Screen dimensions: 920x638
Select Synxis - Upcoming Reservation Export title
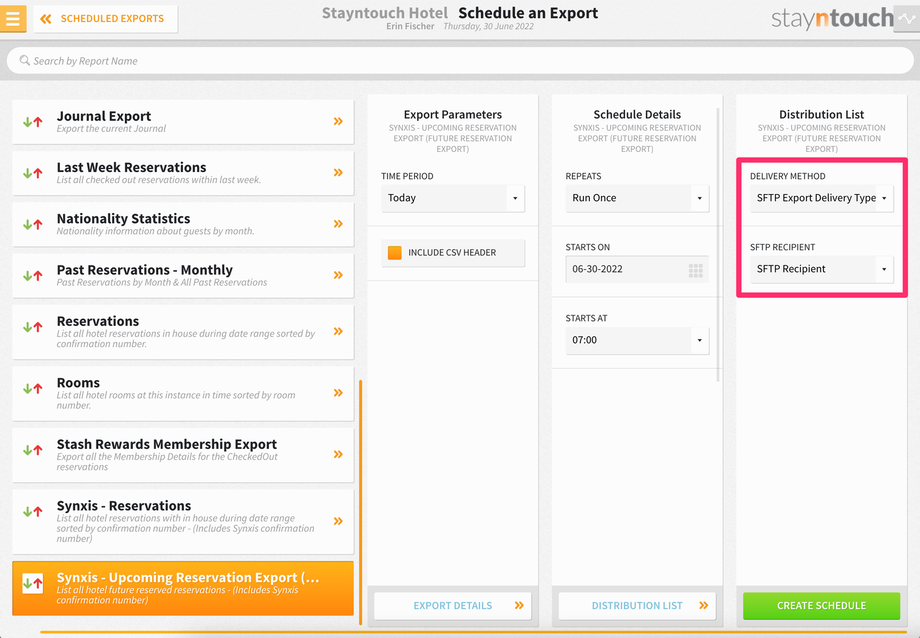coord(188,578)
